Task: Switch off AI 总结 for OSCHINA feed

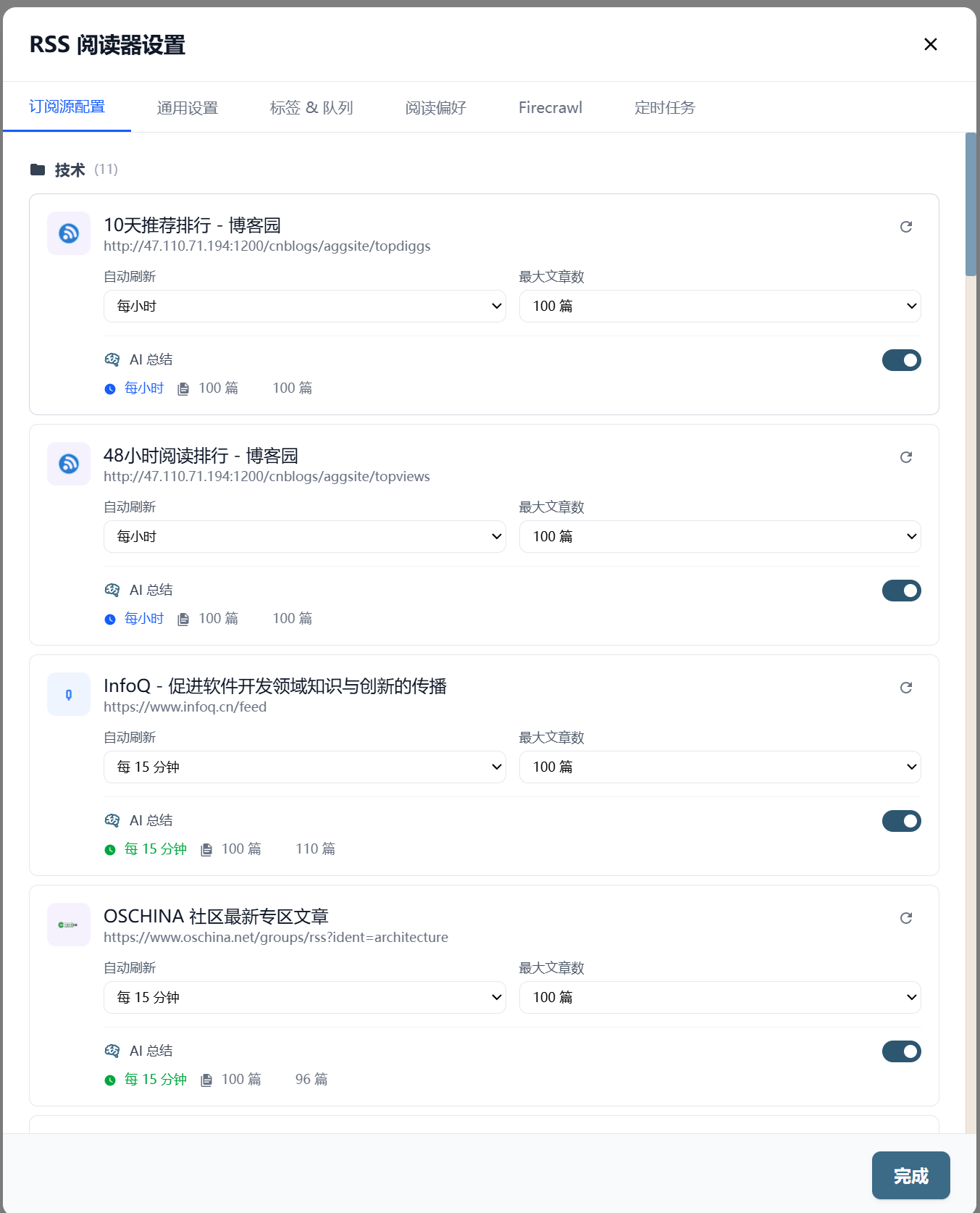Action: click(902, 1051)
